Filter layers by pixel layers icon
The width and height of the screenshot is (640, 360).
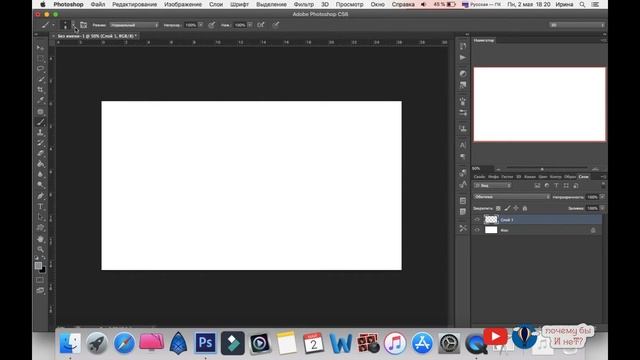[537, 186]
